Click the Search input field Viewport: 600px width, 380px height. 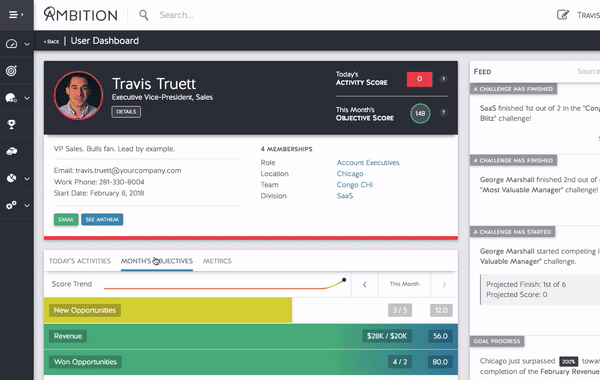176,15
